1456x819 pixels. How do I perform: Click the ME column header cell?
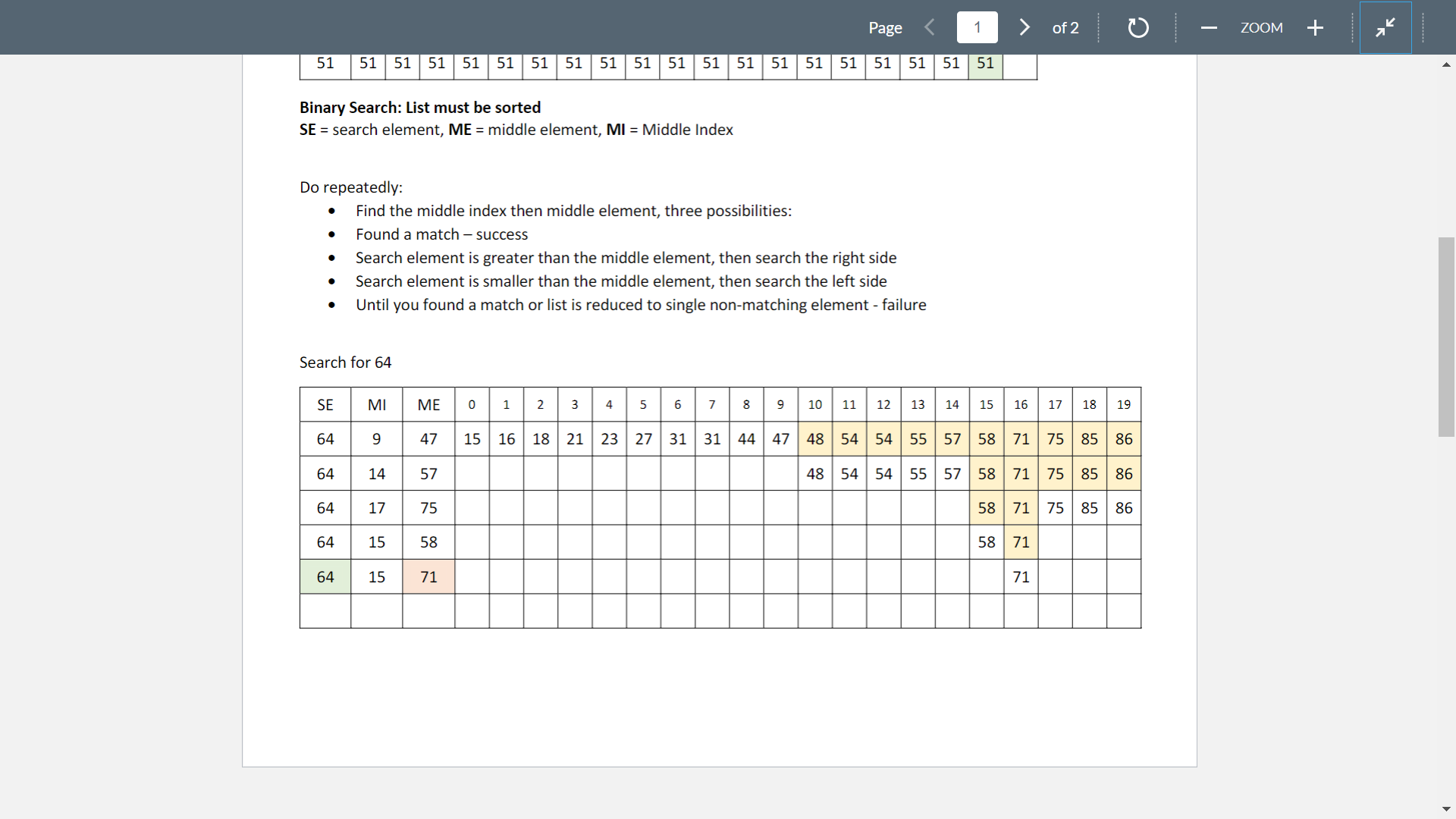[428, 405]
